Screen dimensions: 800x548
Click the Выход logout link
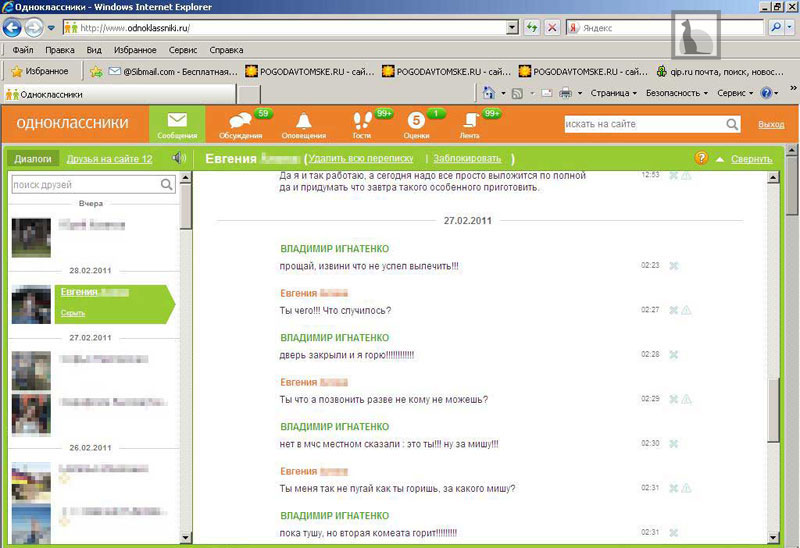771,124
